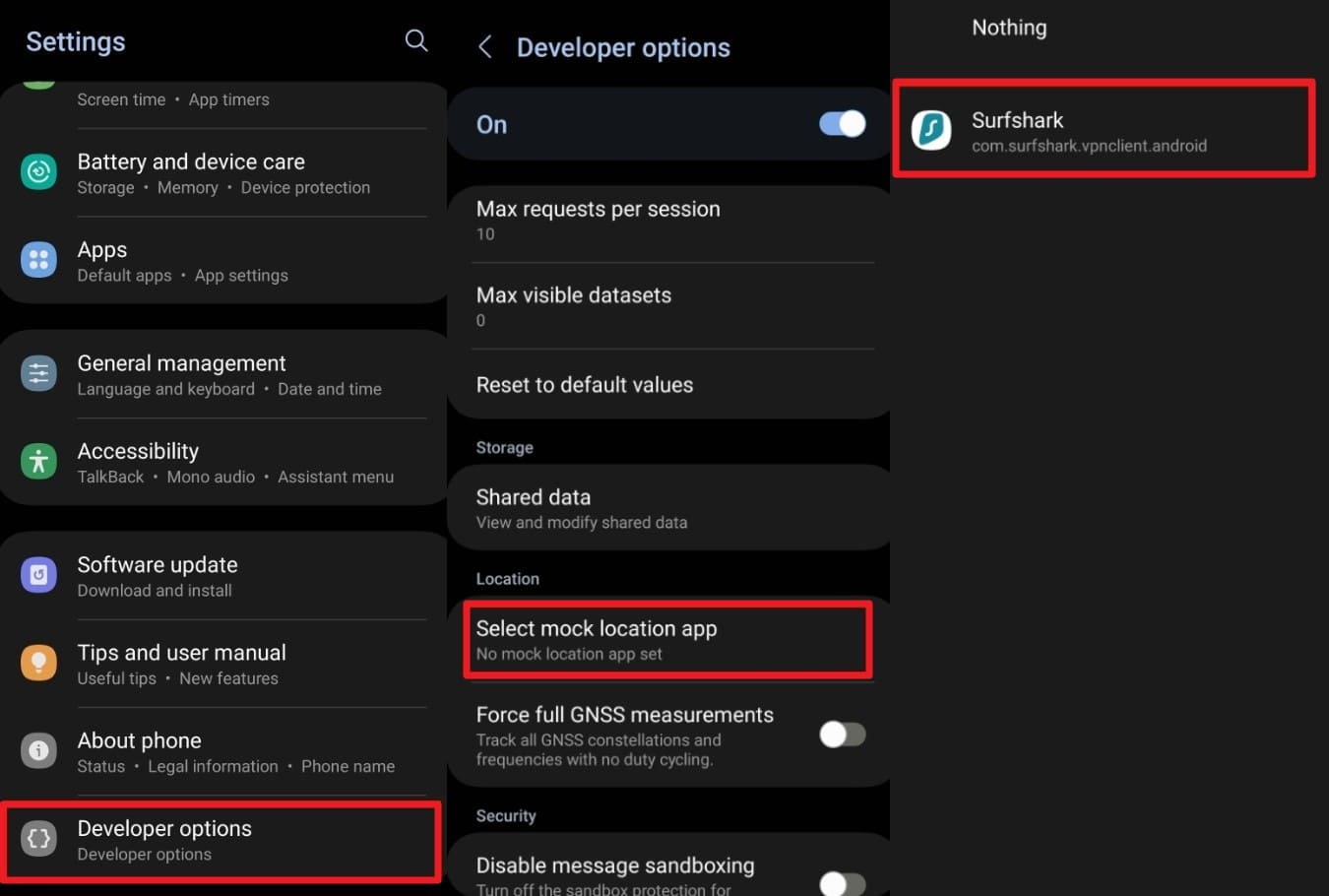Tap the orange Tips lightbulb icon
Viewport: 1329px width, 896px height.
pyautogui.click(x=39, y=663)
